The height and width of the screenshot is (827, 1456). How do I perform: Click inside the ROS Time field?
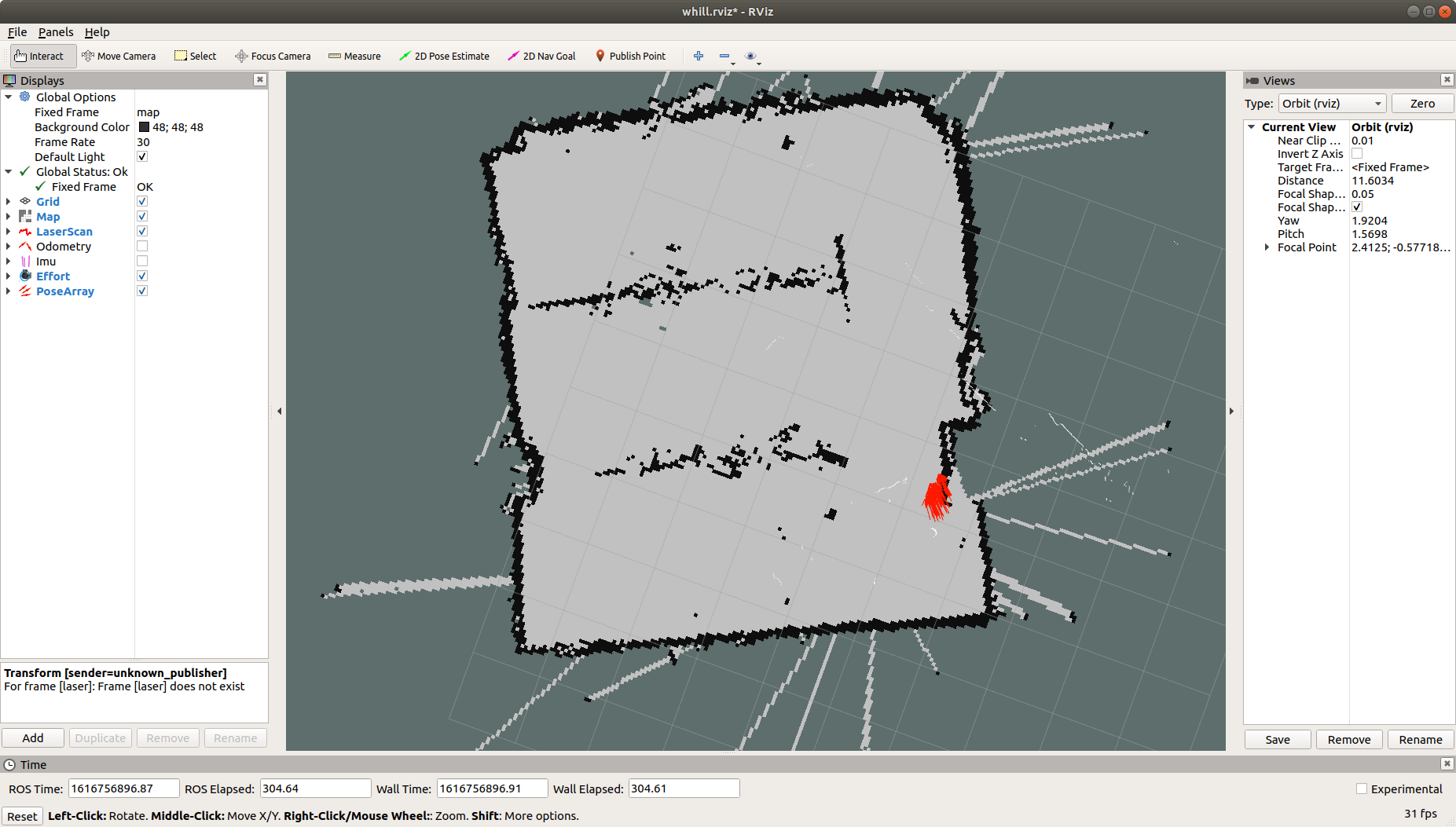[x=123, y=788]
